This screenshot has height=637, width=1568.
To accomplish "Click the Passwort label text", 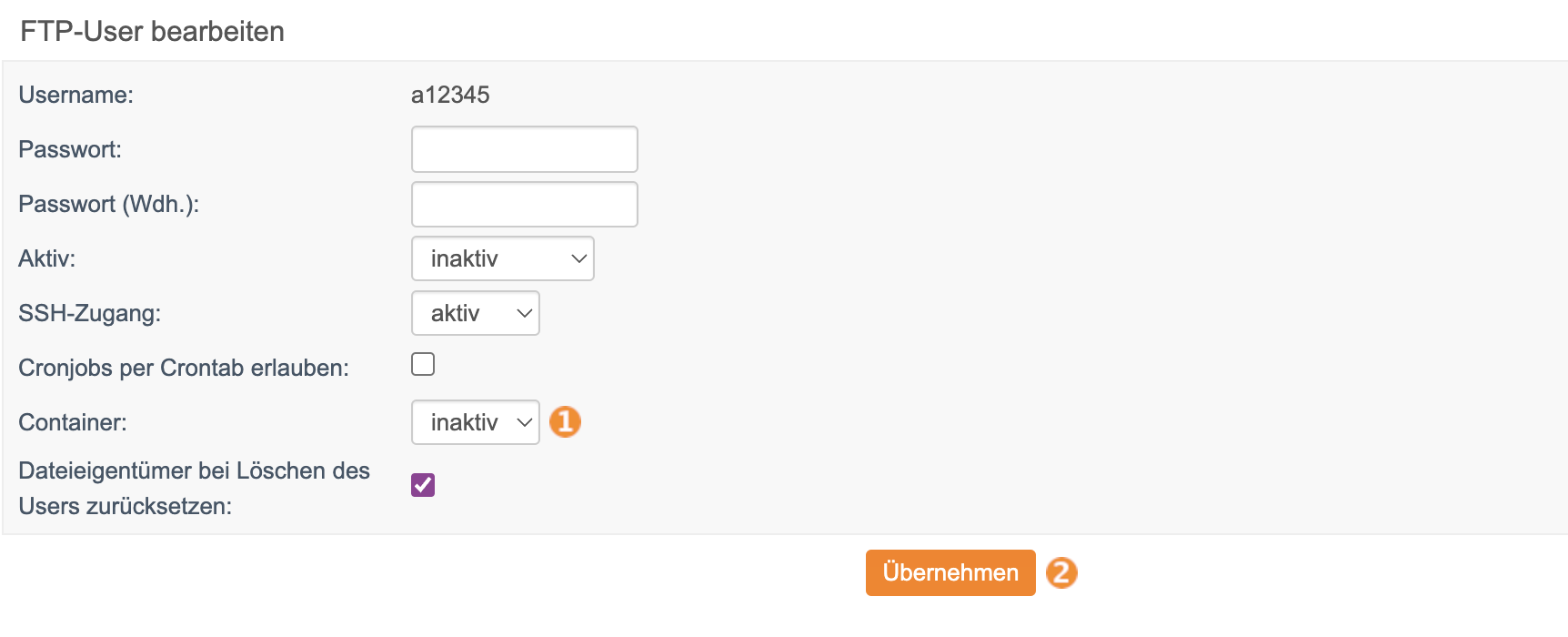I will pos(70,149).
